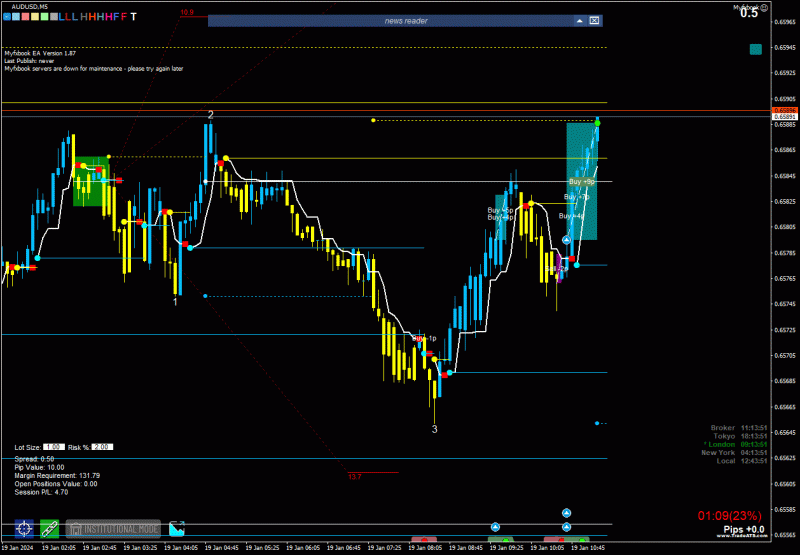
Task: Click the red candle timer 01:09(23%)
Action: [x=730, y=516]
